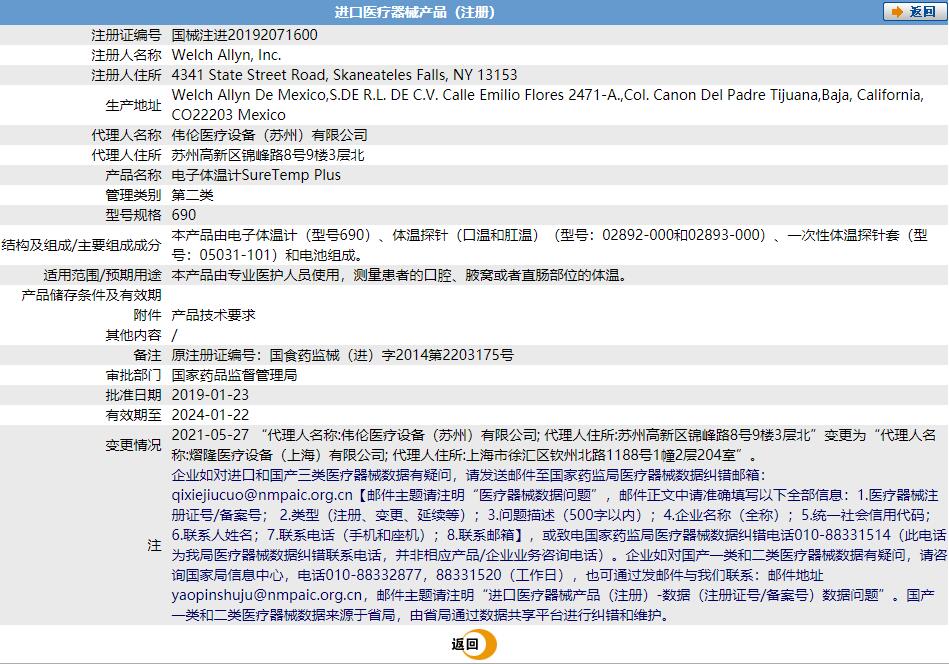The width and height of the screenshot is (949, 664).
Task: Click the 其他内容 slash value
Action: coord(174,335)
